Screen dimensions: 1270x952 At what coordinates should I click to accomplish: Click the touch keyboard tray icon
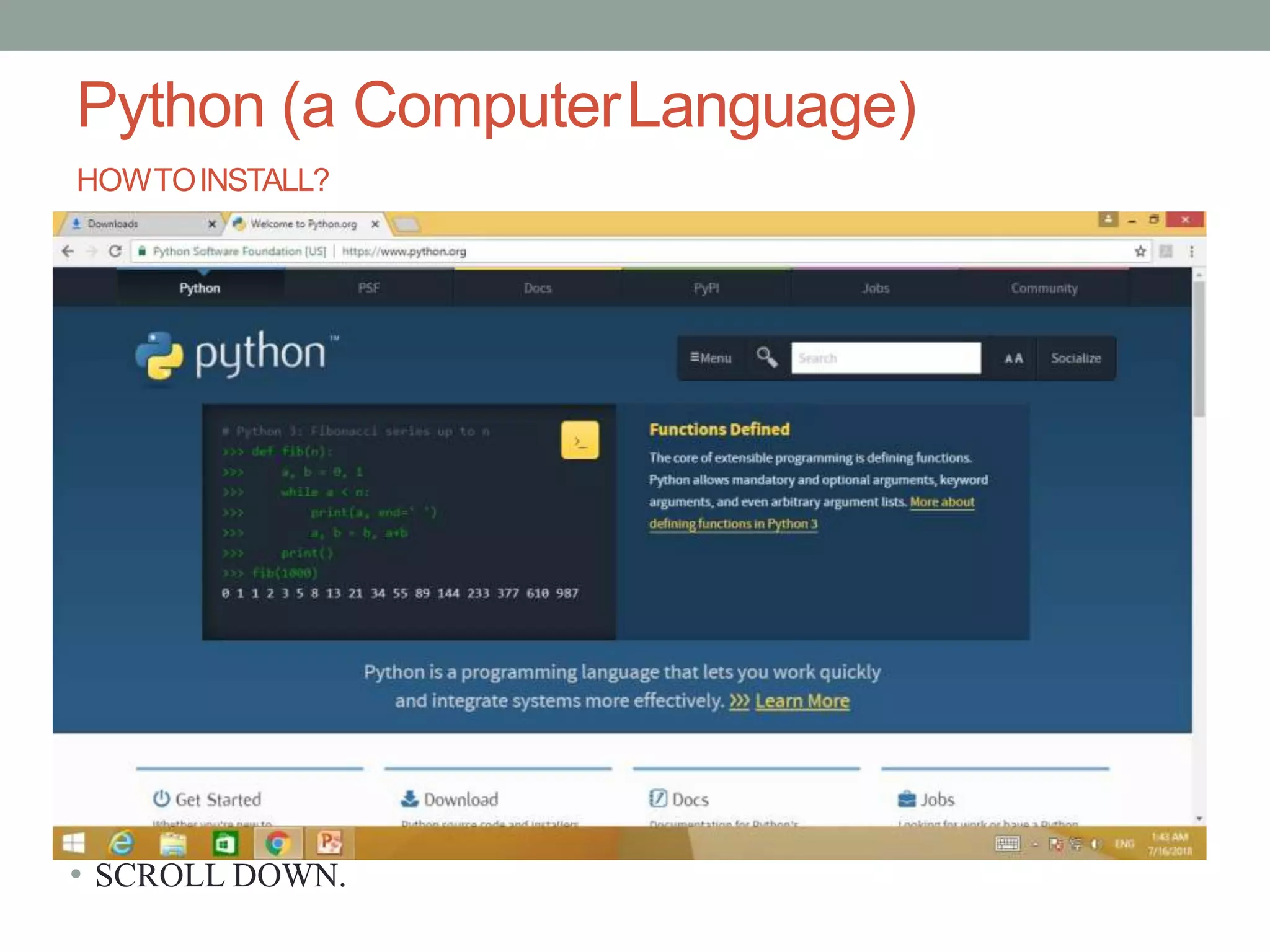1008,844
